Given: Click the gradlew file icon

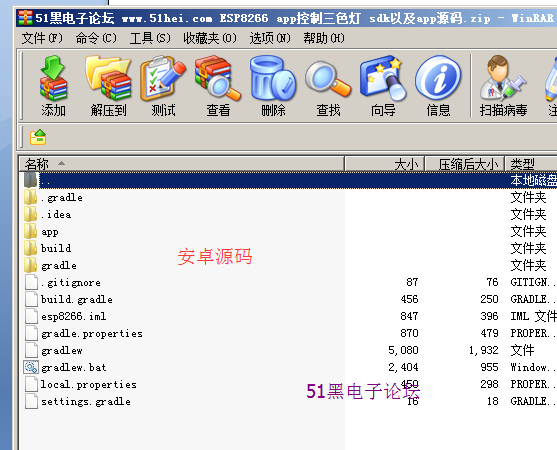Looking at the screenshot, I should pyautogui.click(x=31, y=350).
